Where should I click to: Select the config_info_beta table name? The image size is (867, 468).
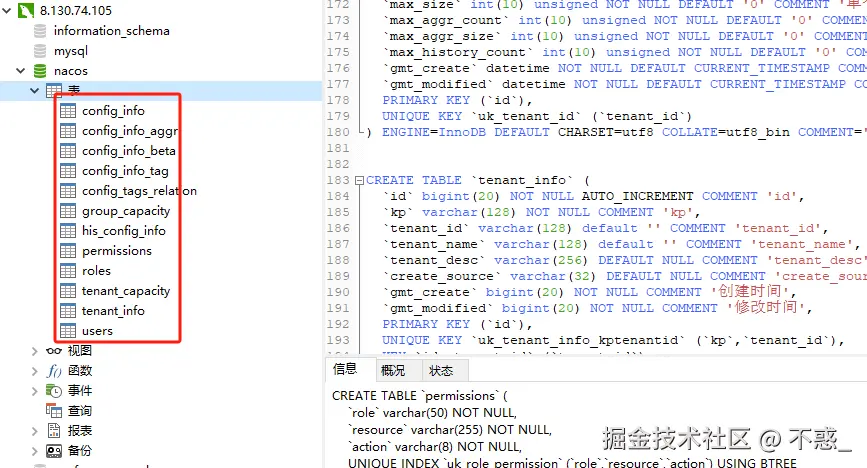pos(129,151)
